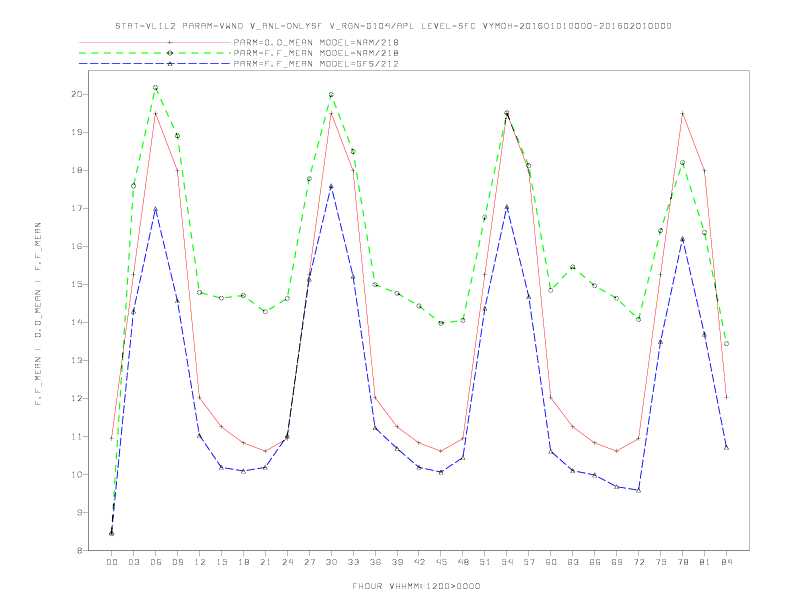Screen dimensions: 792x612
Task: Click x-axis forecast hour label 21
Action: (265, 562)
